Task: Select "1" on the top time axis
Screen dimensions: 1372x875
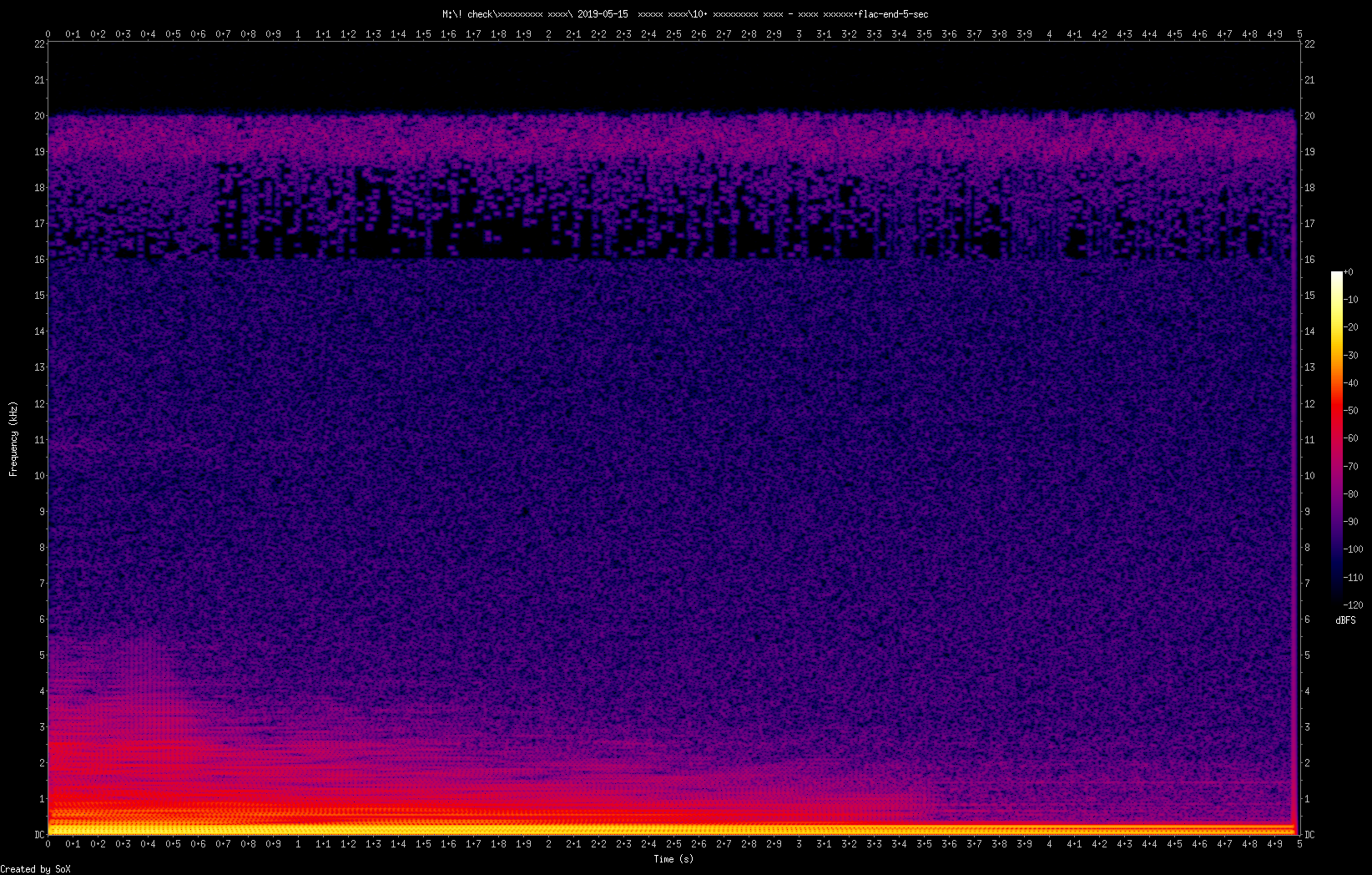Action: pos(298,34)
